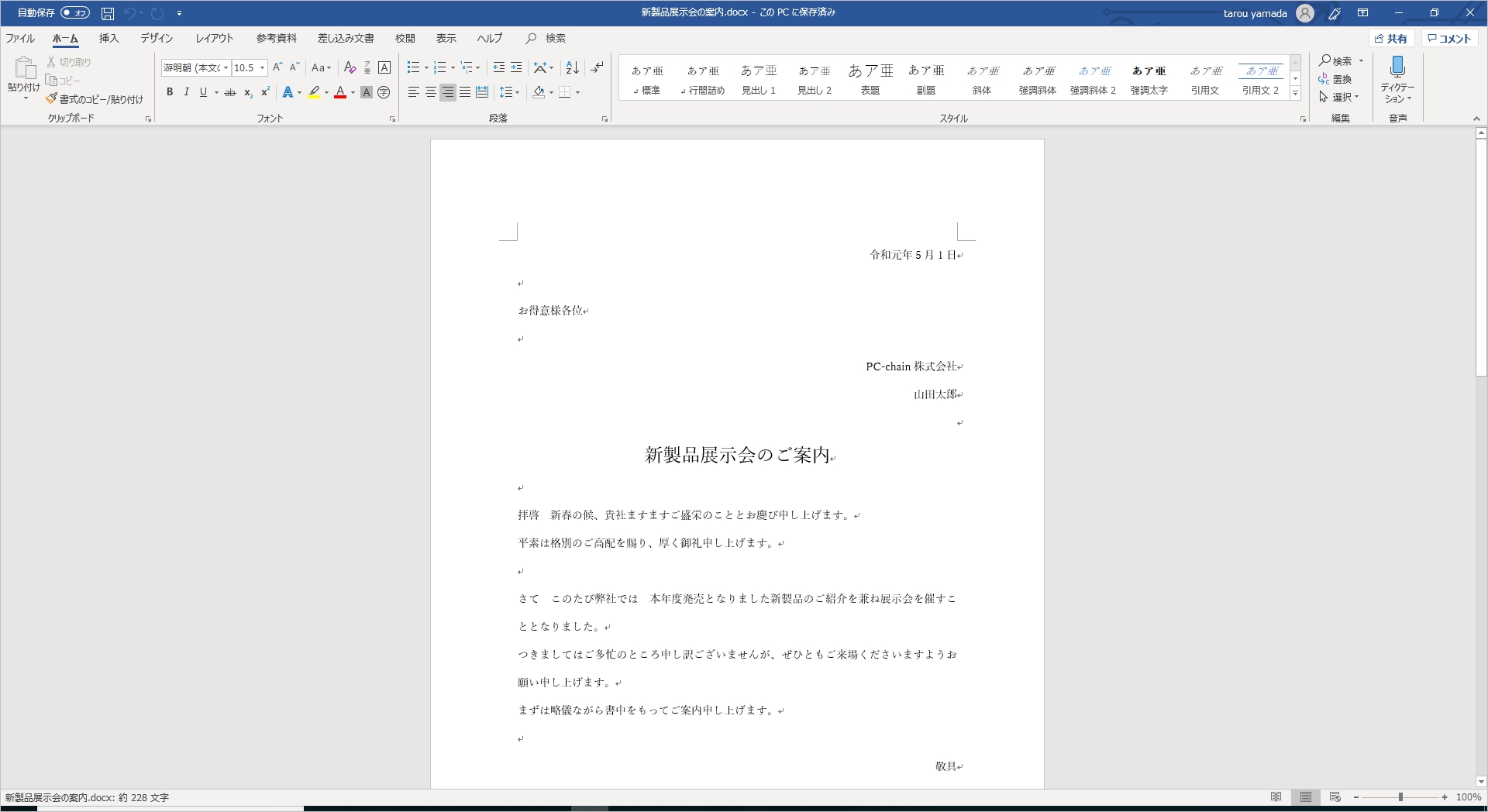1488x812 pixels.
Task: Open borders dropdown arrow
Action: coord(578,92)
